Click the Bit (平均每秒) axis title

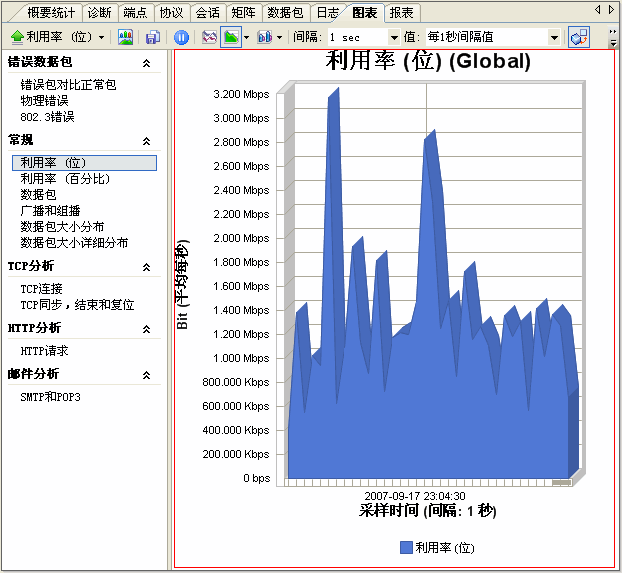coord(182,284)
